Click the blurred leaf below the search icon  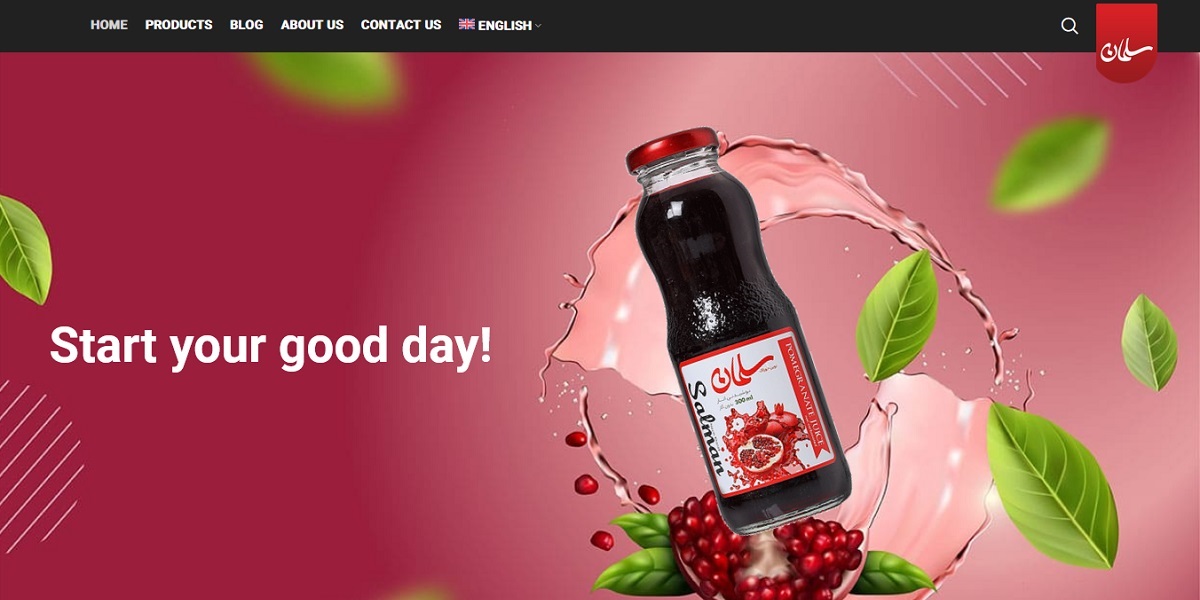1050,164
